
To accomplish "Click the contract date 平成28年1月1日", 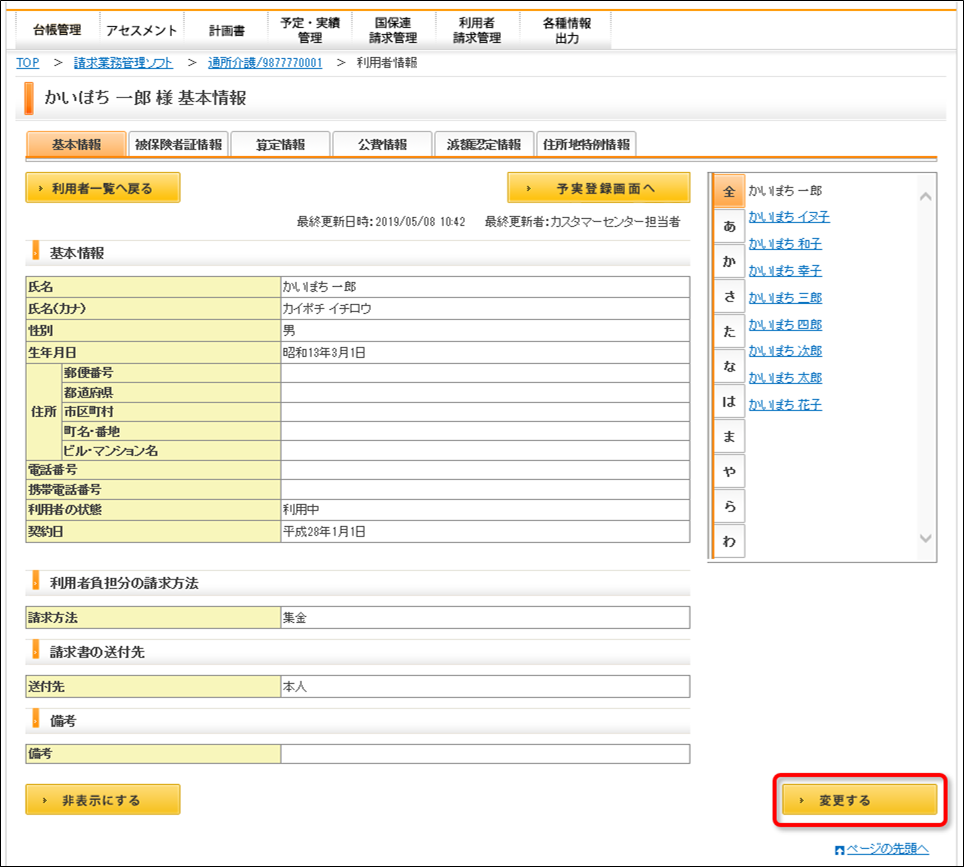I will 324,532.
